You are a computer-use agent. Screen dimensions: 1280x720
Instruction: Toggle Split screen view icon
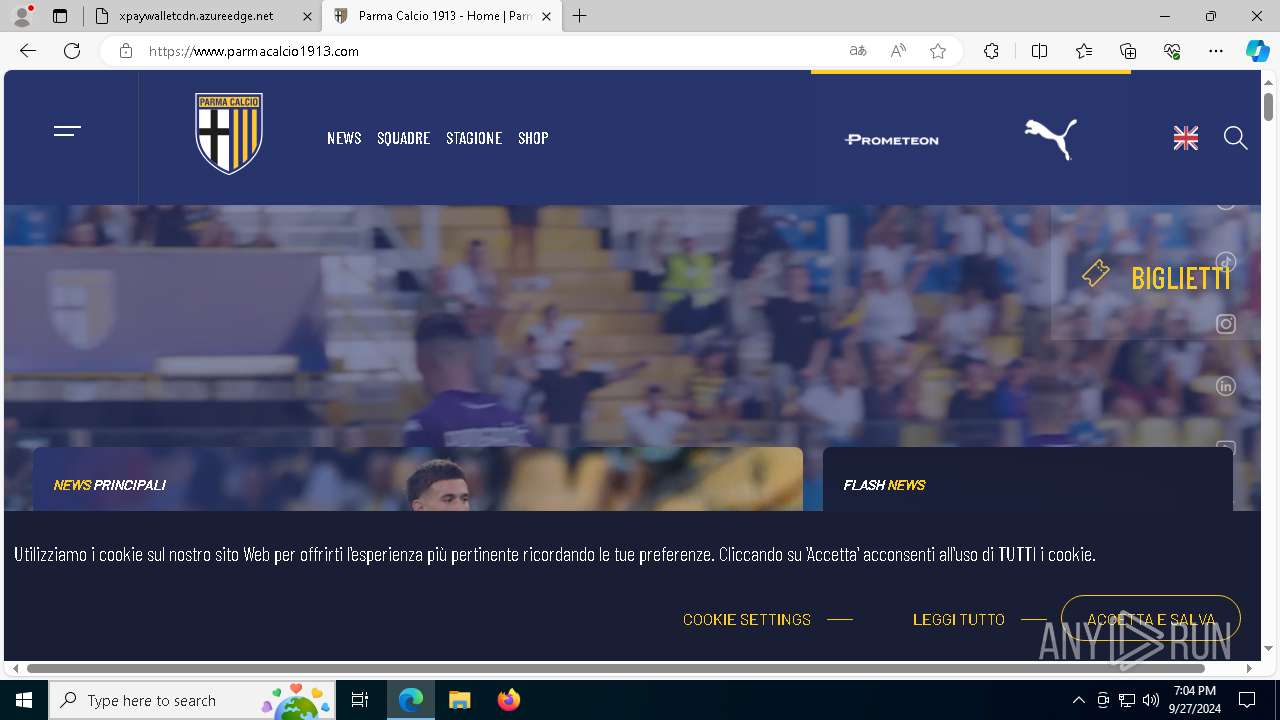click(1039, 51)
